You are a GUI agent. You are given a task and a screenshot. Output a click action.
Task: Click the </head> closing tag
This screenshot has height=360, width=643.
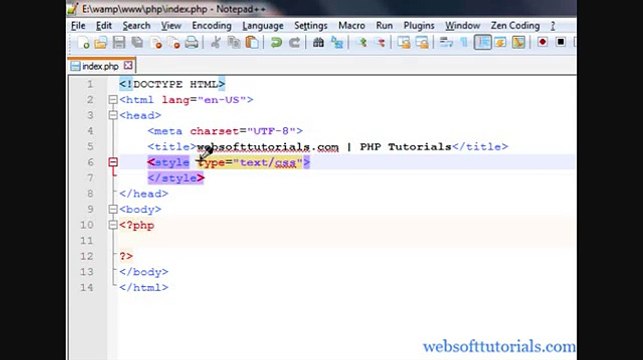[x=144, y=194]
